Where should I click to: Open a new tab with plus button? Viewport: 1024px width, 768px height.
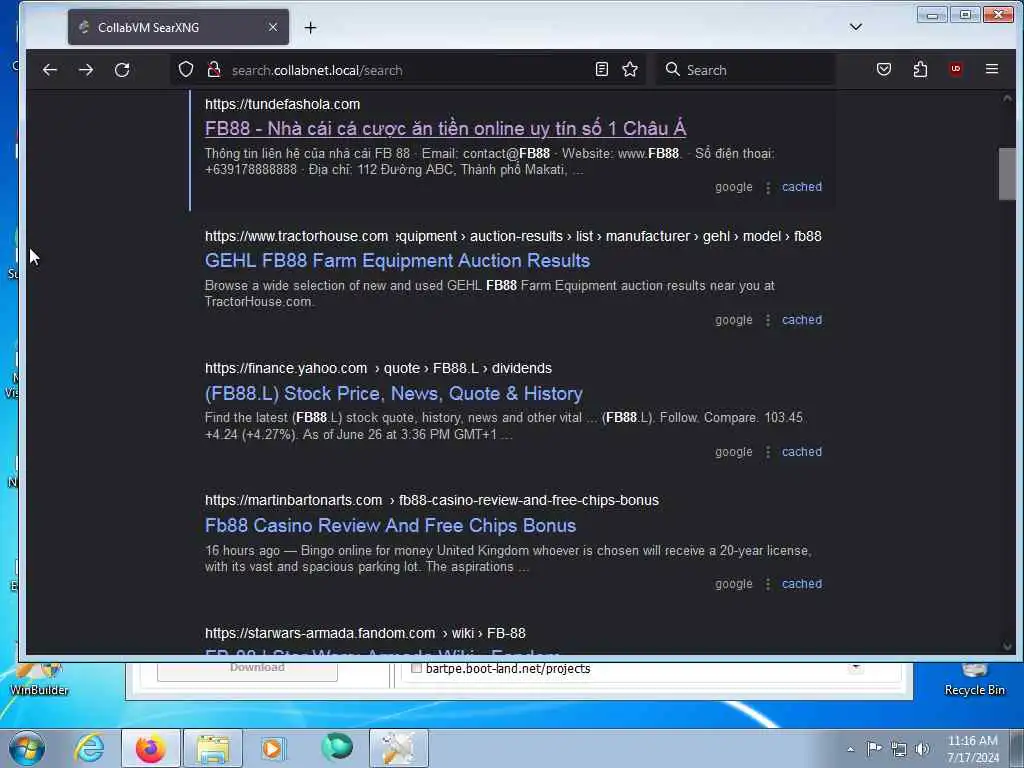[x=310, y=27]
